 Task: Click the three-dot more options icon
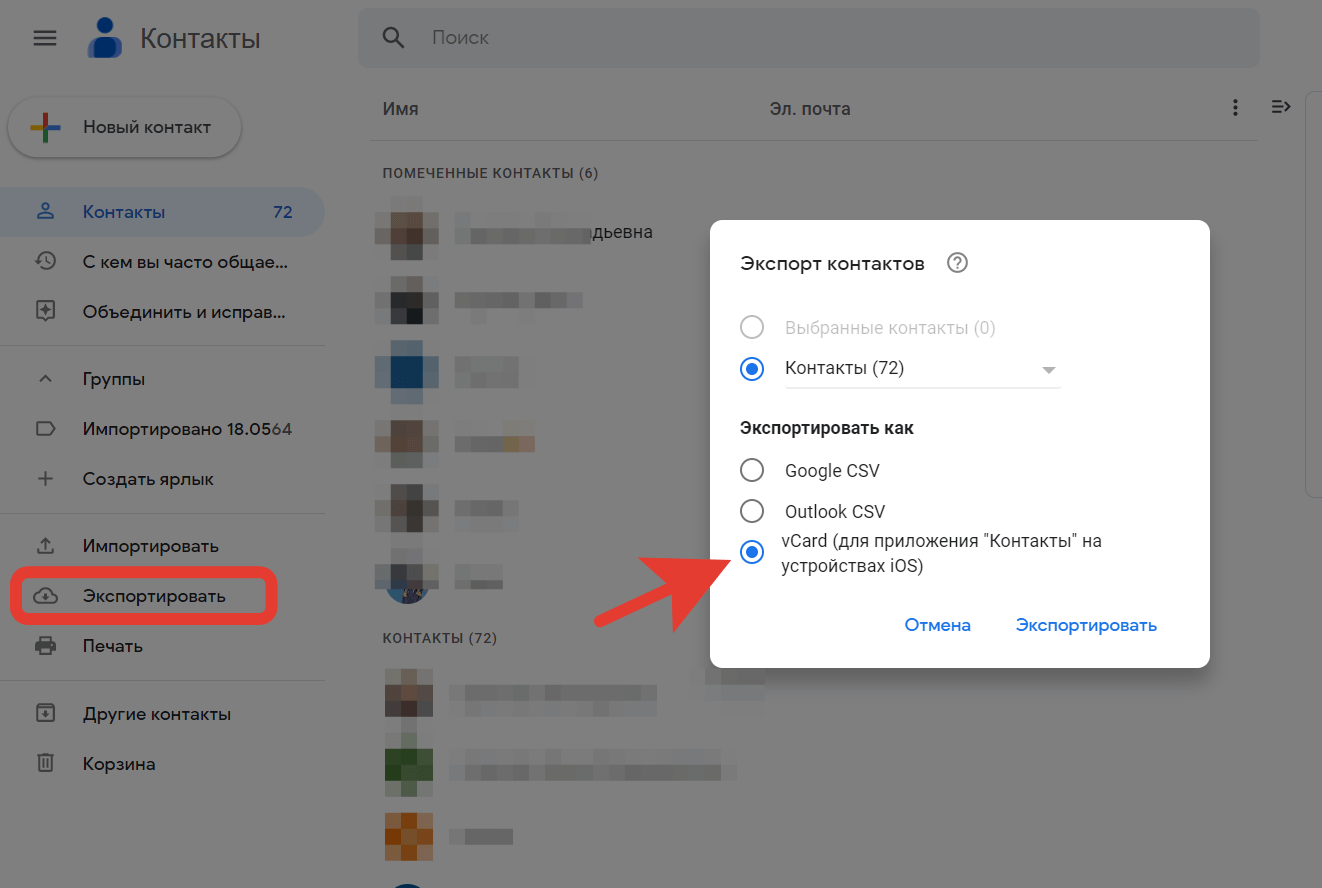(1236, 107)
